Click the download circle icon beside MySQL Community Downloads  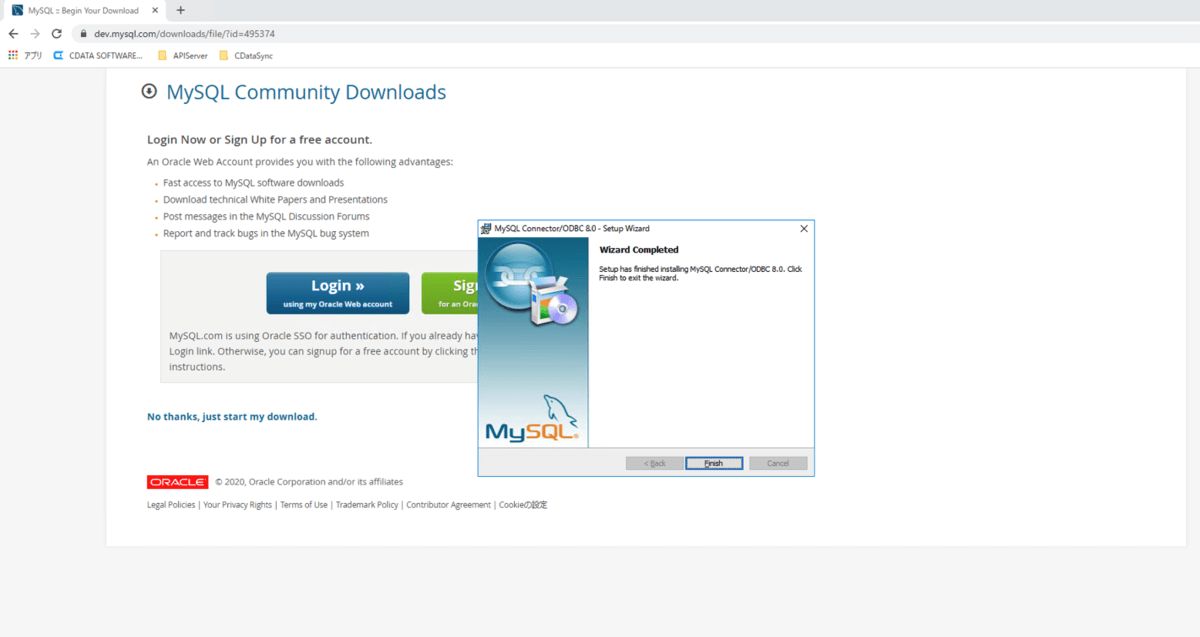click(x=149, y=91)
